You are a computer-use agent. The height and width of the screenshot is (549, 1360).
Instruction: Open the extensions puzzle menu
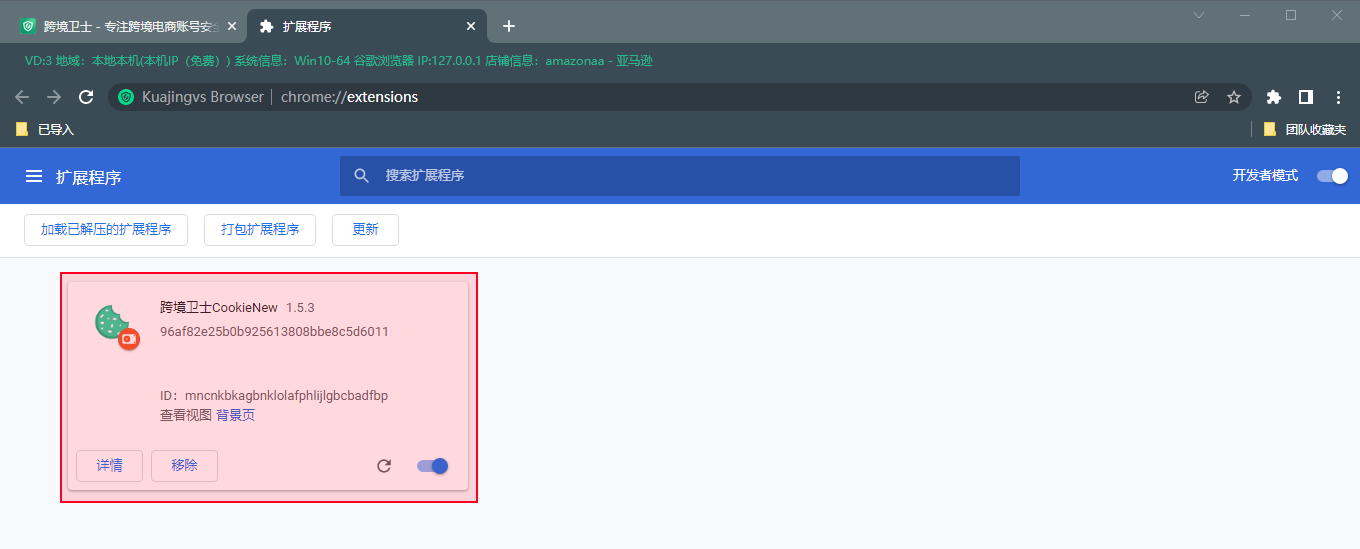(x=1273, y=97)
